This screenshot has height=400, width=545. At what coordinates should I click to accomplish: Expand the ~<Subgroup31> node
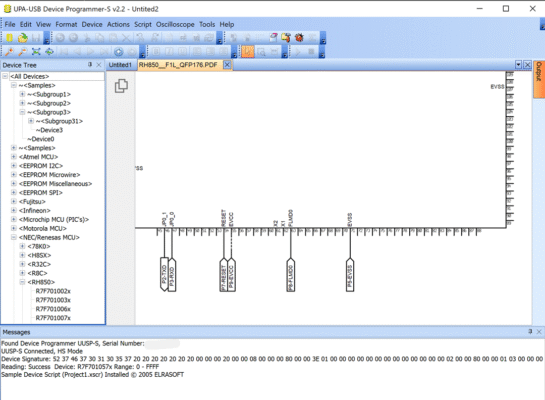pyautogui.click(x=31, y=121)
